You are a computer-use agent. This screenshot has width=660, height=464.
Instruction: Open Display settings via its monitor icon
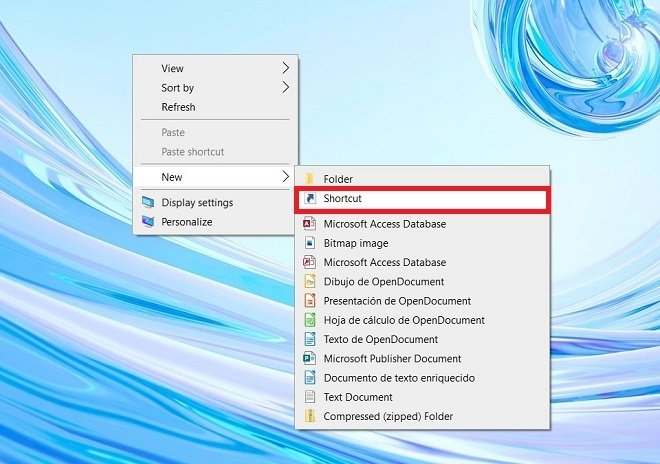click(x=148, y=203)
